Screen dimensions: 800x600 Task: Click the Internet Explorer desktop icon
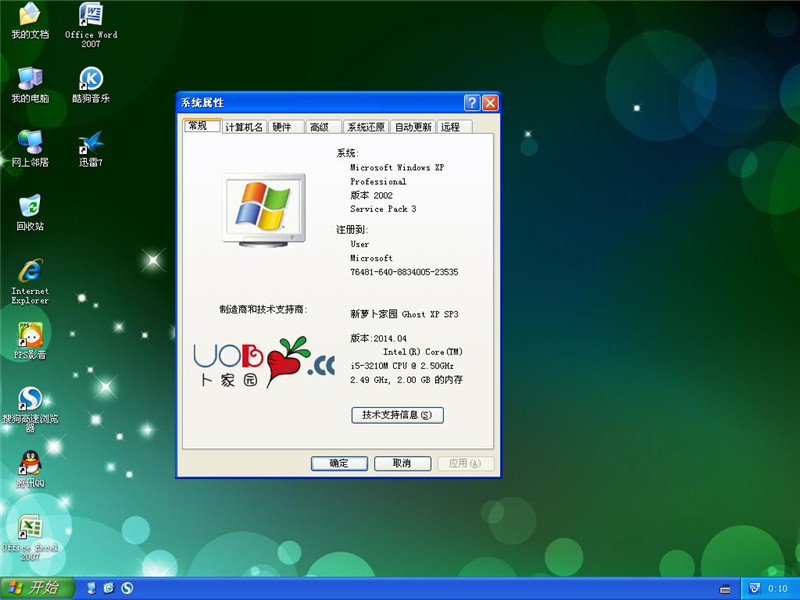pos(30,282)
